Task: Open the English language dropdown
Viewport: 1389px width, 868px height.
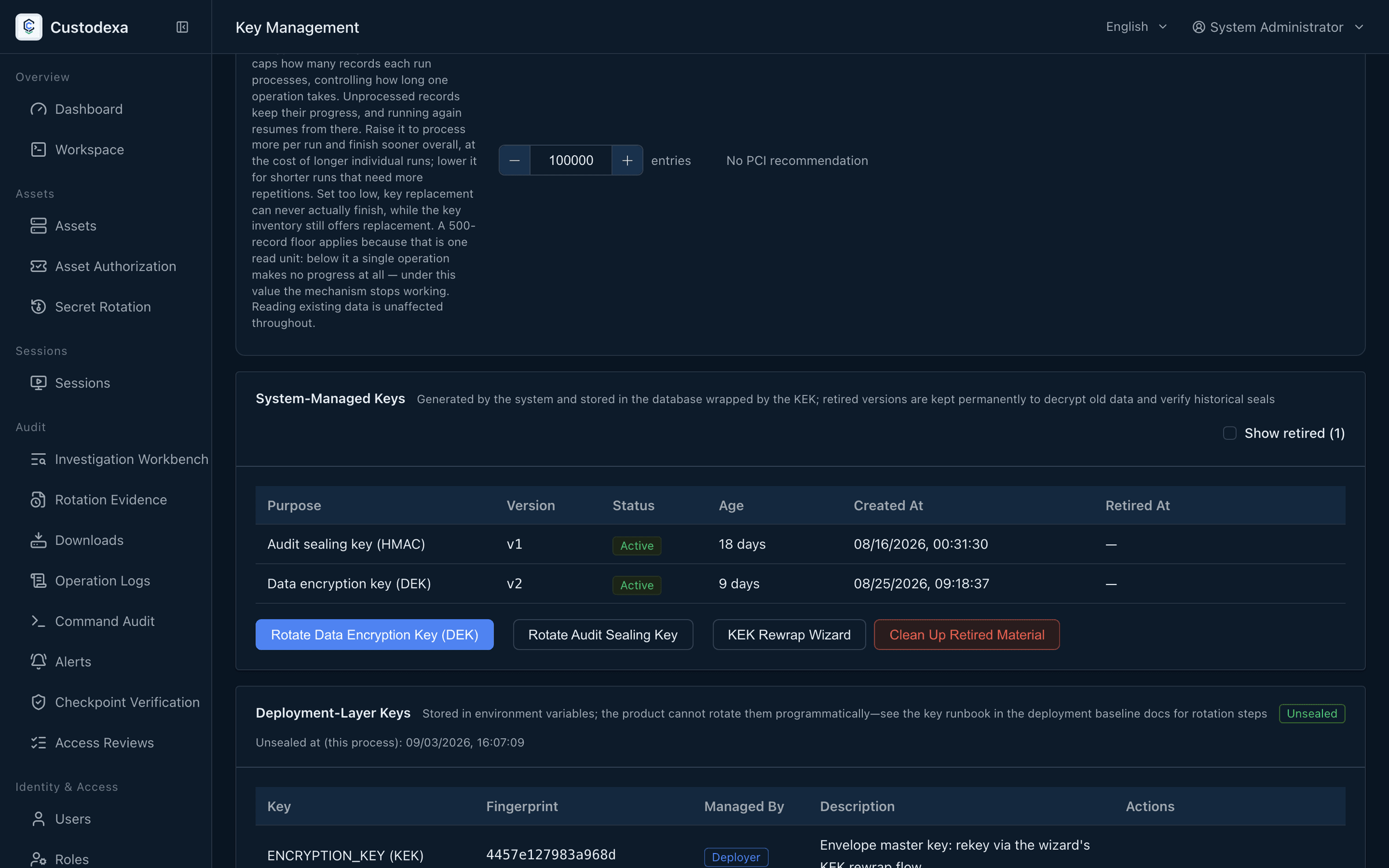Action: click(1137, 27)
